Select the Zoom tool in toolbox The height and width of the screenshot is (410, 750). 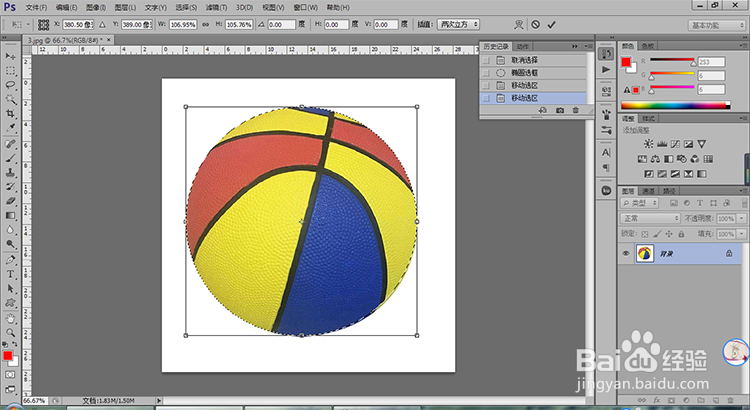click(10, 332)
